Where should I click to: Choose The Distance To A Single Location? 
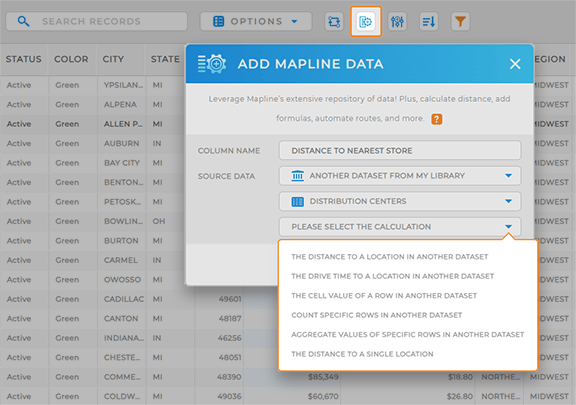[362, 354]
